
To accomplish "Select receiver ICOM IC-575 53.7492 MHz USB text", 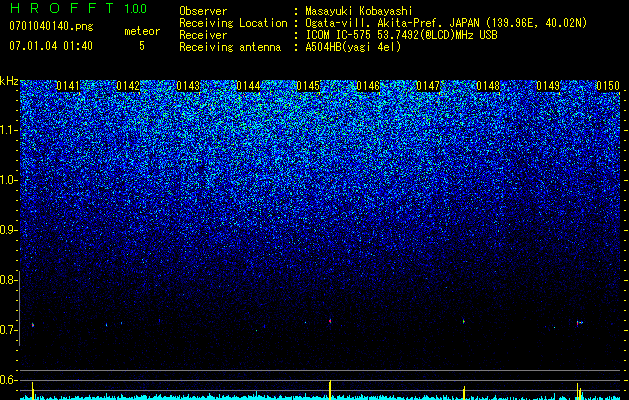I will pyautogui.click(x=401, y=35).
